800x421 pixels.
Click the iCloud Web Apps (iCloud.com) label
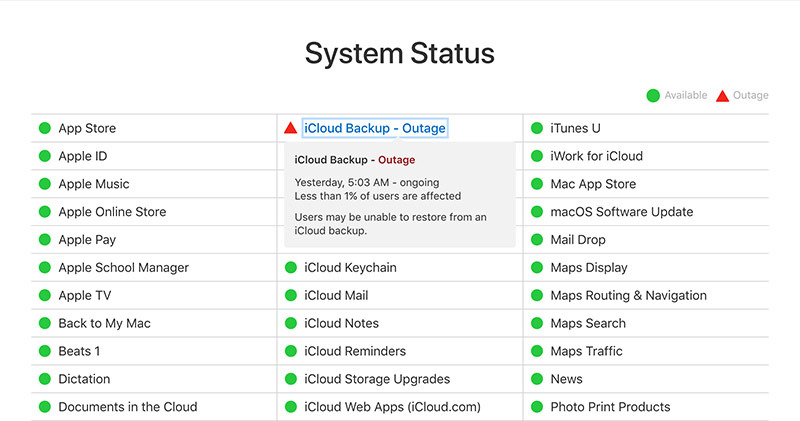392,407
